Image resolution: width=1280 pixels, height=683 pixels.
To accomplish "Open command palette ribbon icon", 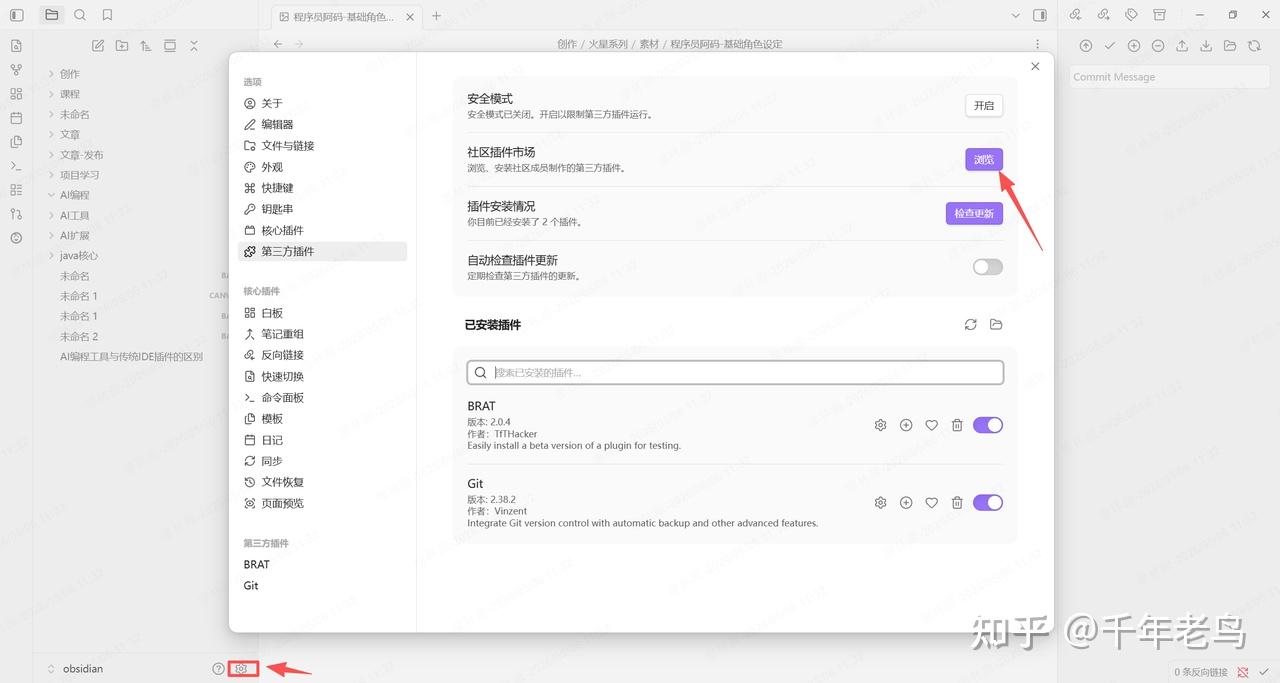I will 16,166.
